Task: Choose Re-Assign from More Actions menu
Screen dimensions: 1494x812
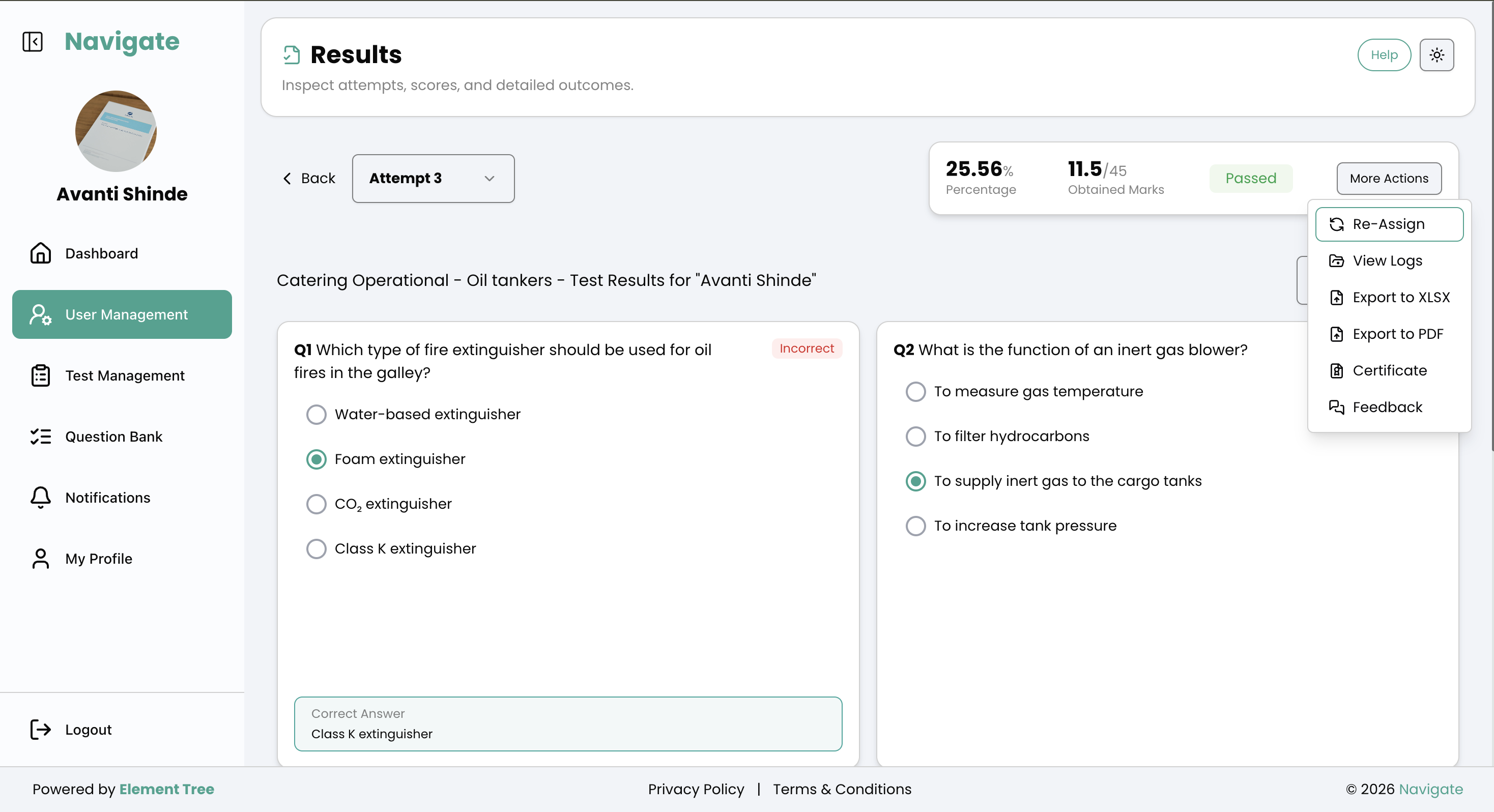Action: pos(1389,224)
